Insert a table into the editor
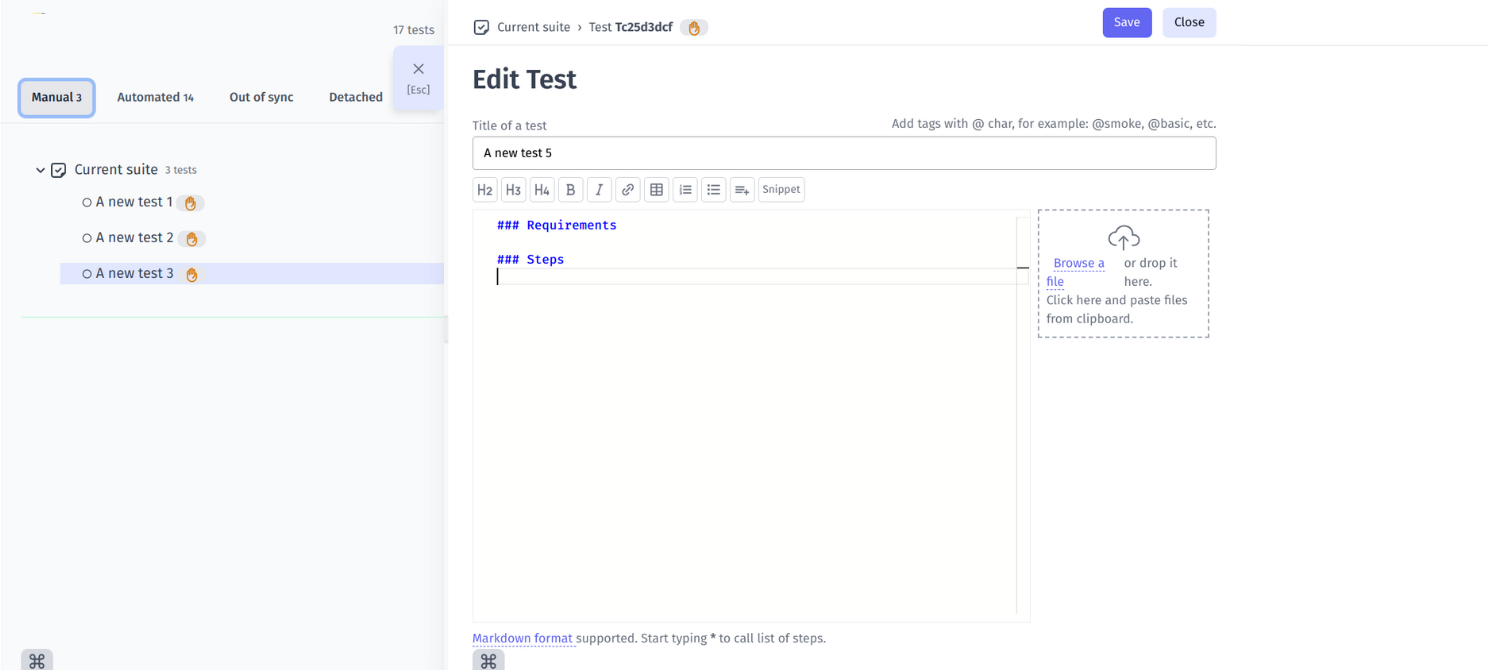The image size is (1488, 670). (x=656, y=189)
